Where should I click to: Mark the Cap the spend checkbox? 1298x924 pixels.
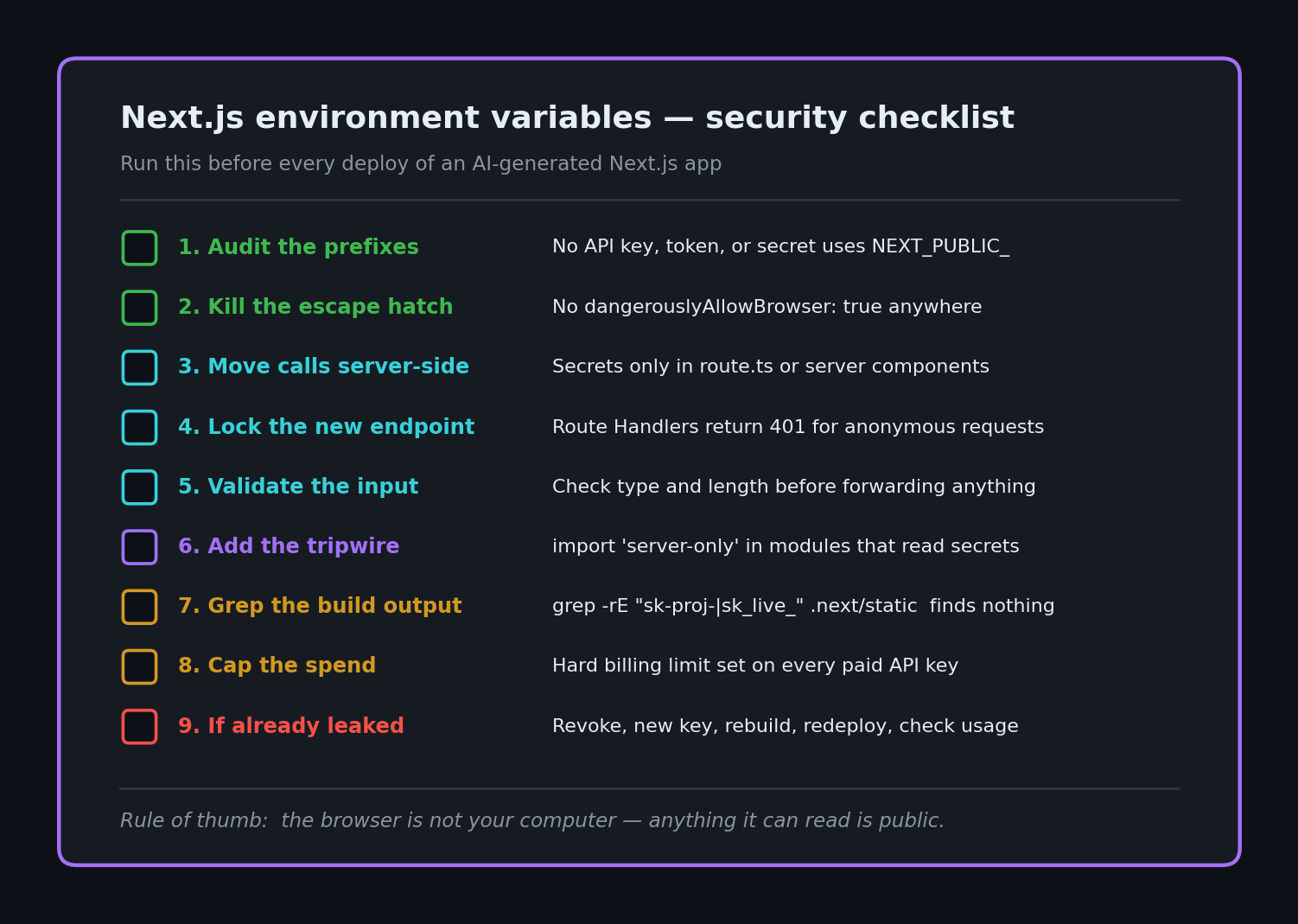(139, 667)
